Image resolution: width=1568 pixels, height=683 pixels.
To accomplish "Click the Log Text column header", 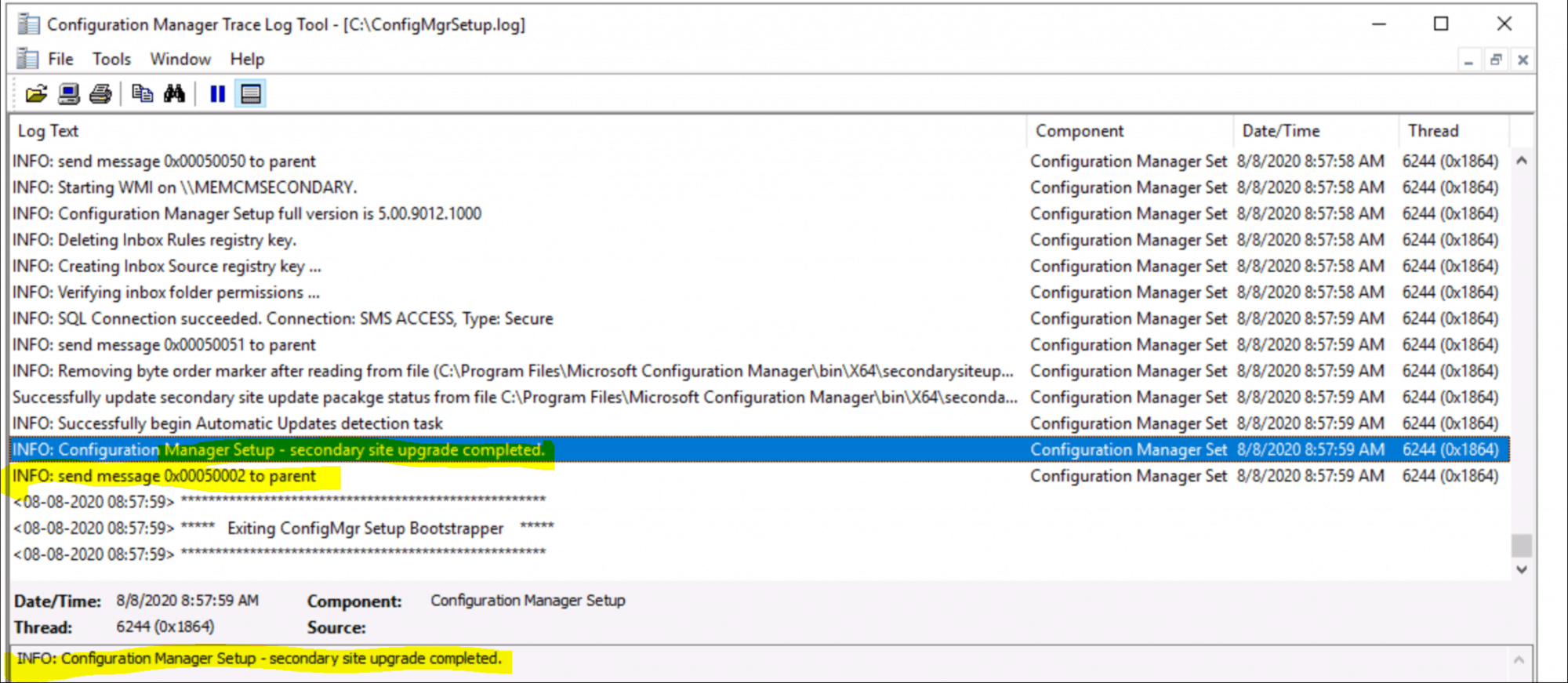I will (49, 131).
